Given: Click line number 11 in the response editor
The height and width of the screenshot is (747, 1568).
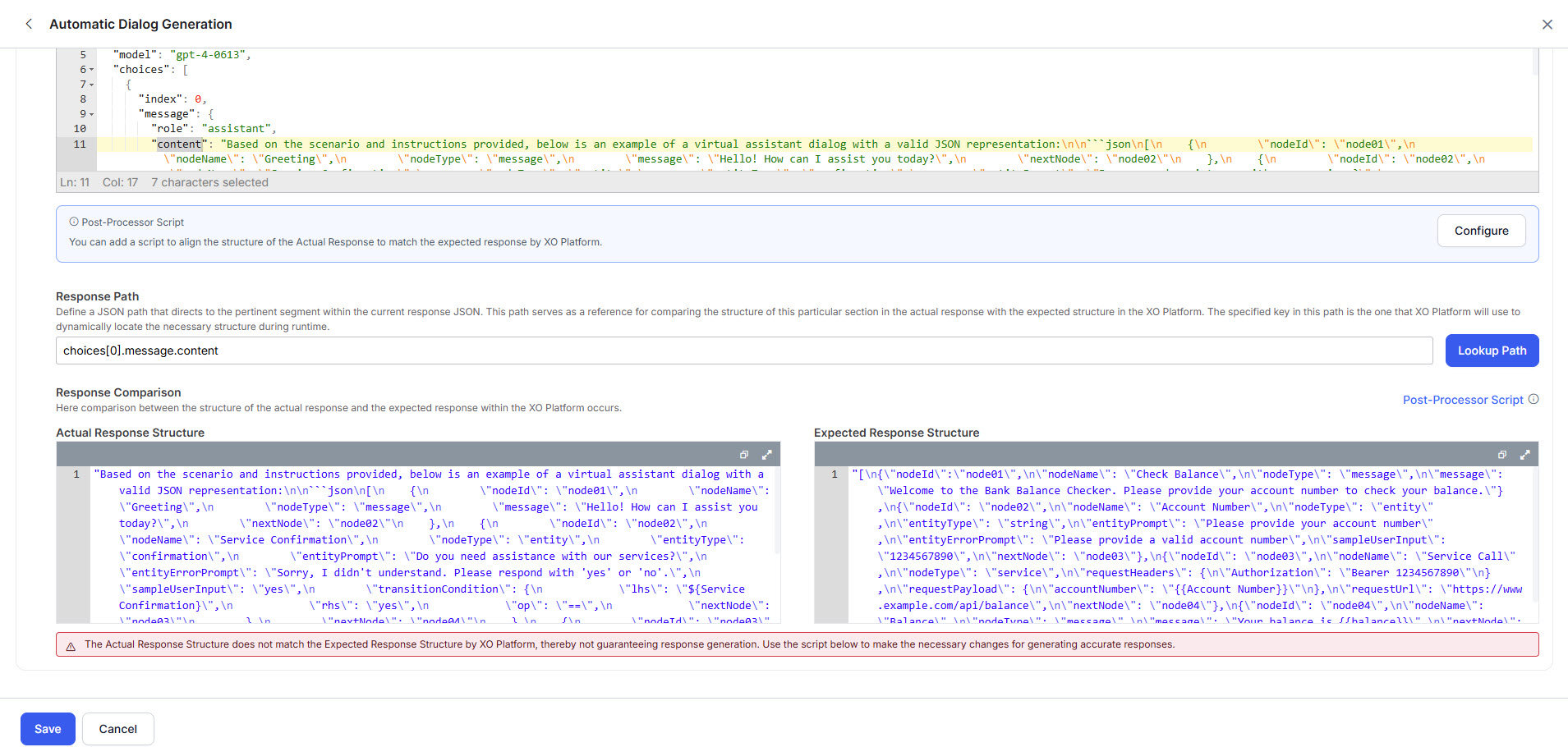Looking at the screenshot, I should (80, 144).
